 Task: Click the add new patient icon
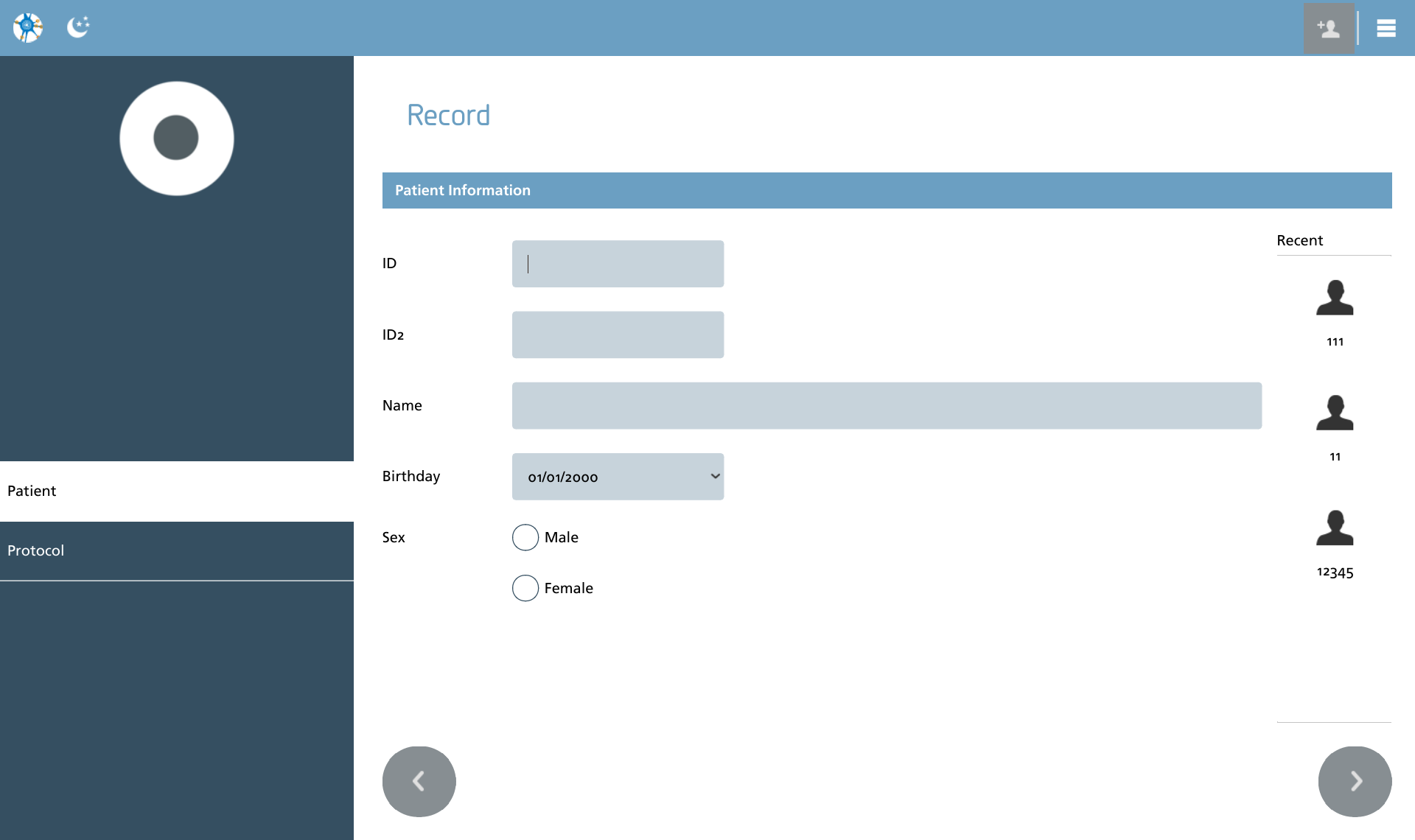pyautogui.click(x=1329, y=28)
